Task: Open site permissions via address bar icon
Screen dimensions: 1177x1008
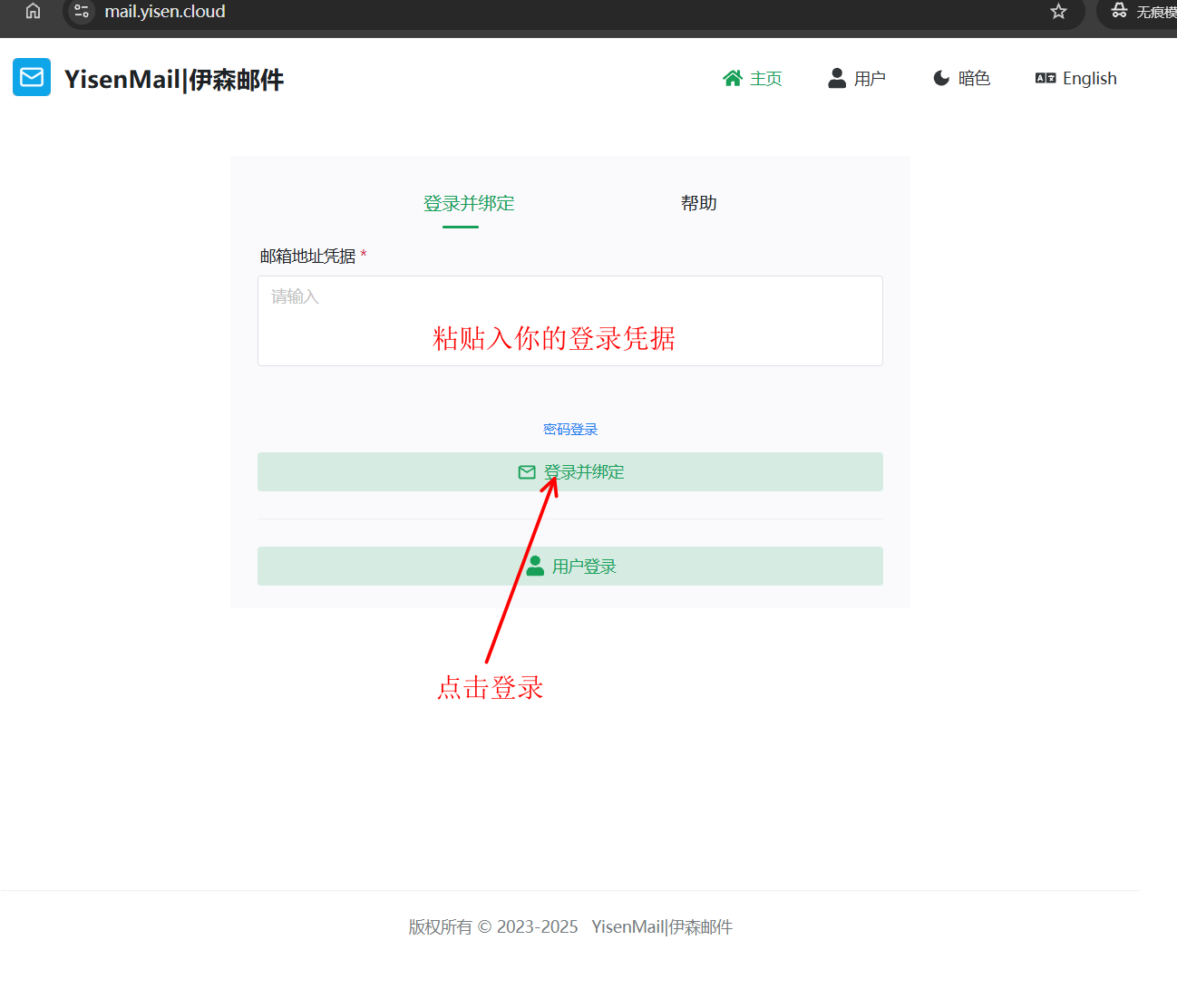Action: pyautogui.click(x=81, y=12)
